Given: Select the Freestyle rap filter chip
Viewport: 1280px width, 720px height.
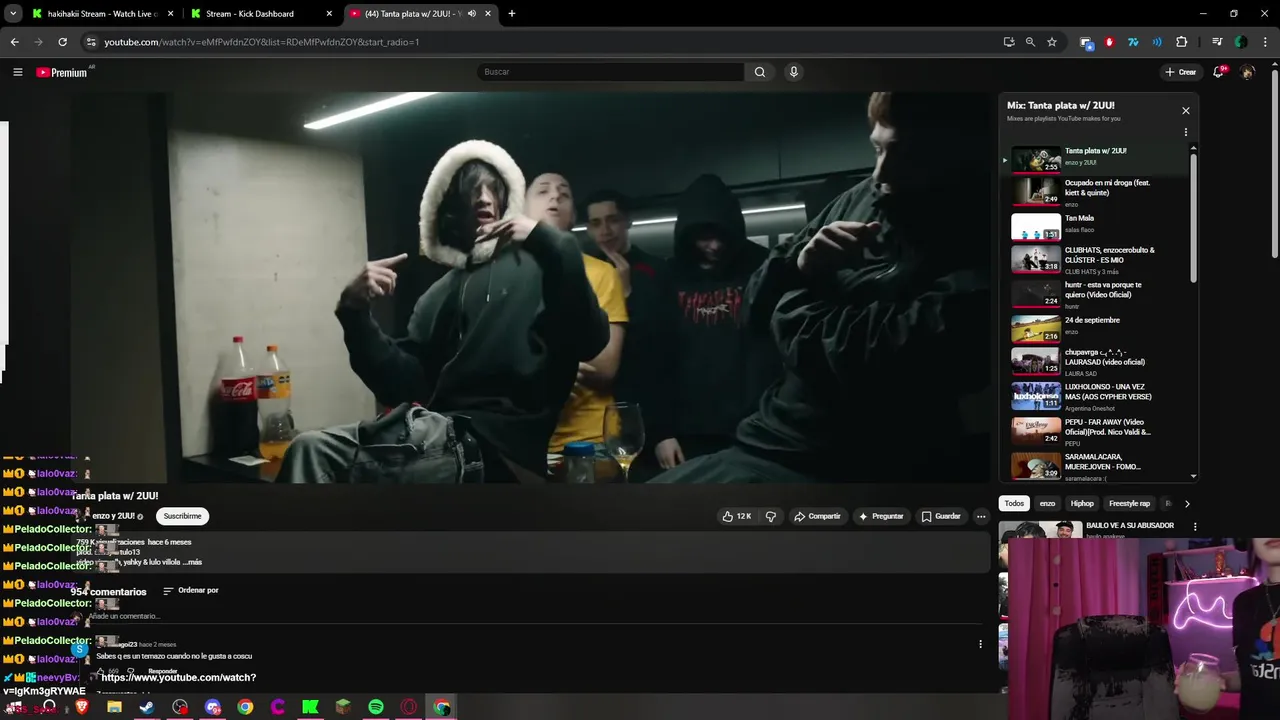Looking at the screenshot, I should (x=1129, y=503).
